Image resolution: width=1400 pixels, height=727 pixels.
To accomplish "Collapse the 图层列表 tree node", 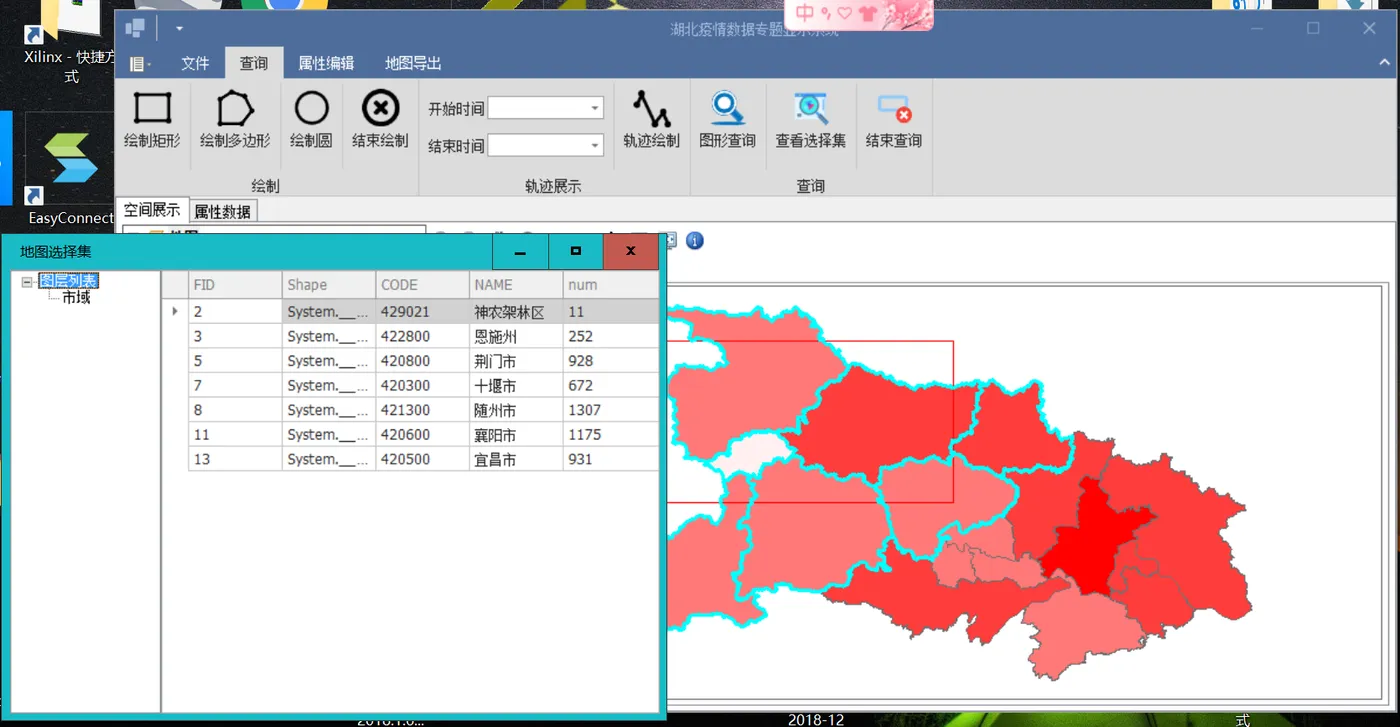I will [27, 282].
